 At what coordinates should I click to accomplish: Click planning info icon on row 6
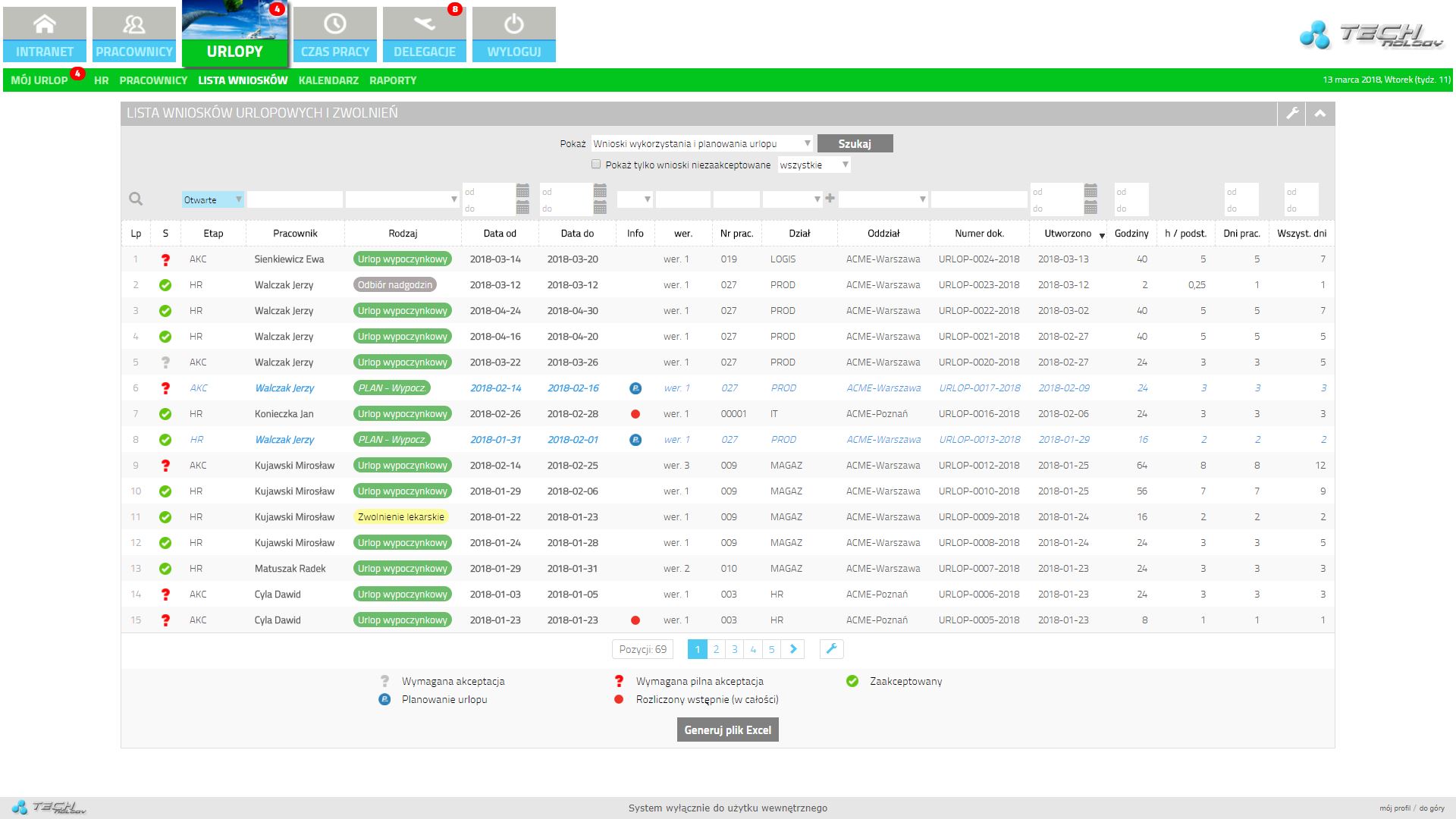(x=635, y=388)
